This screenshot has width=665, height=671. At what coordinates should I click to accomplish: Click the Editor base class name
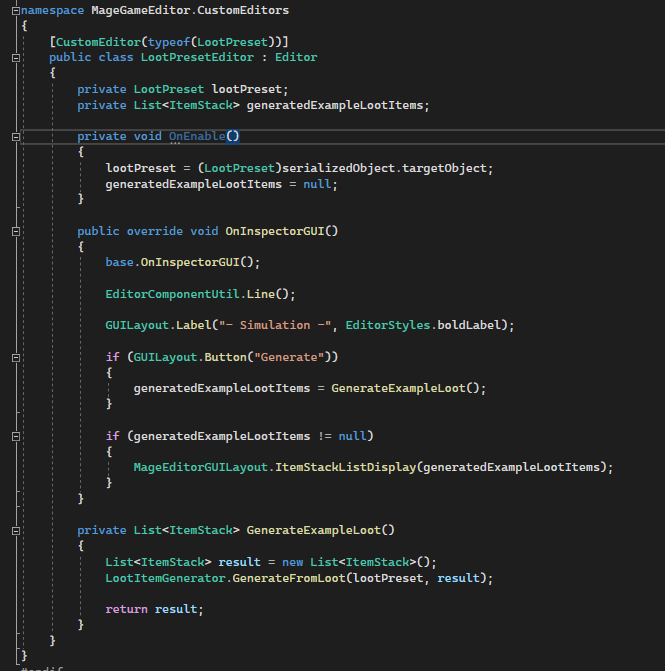pyautogui.click(x=295, y=57)
